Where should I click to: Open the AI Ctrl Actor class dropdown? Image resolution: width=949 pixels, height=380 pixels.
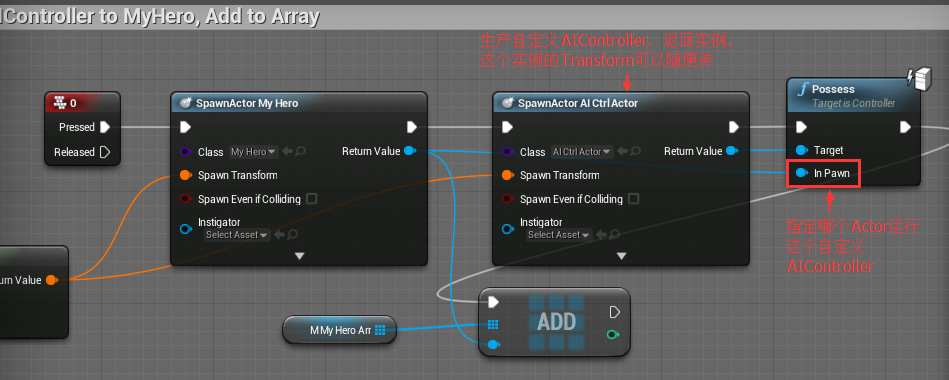(x=582, y=152)
